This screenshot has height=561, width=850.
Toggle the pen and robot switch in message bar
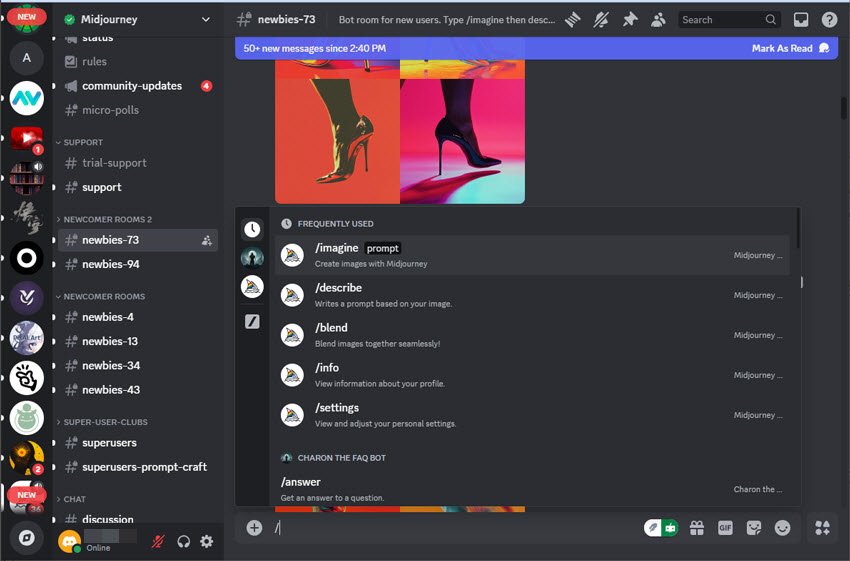click(661, 527)
